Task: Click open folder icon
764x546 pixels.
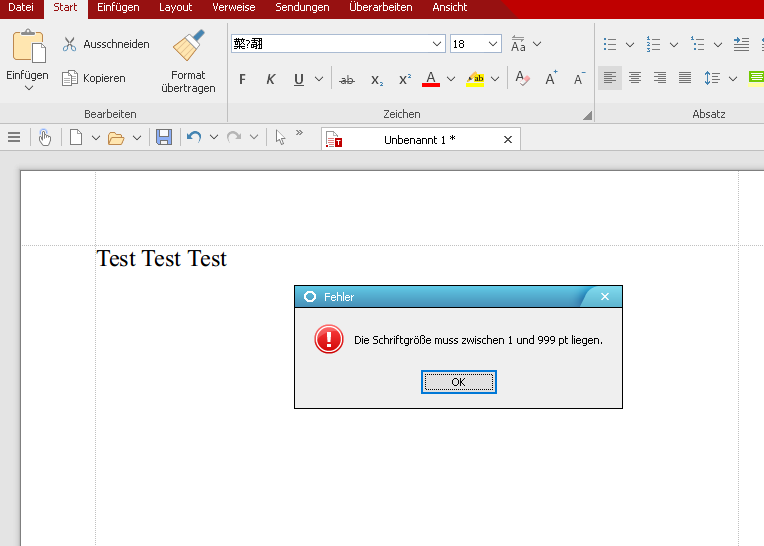Action: pos(116,138)
